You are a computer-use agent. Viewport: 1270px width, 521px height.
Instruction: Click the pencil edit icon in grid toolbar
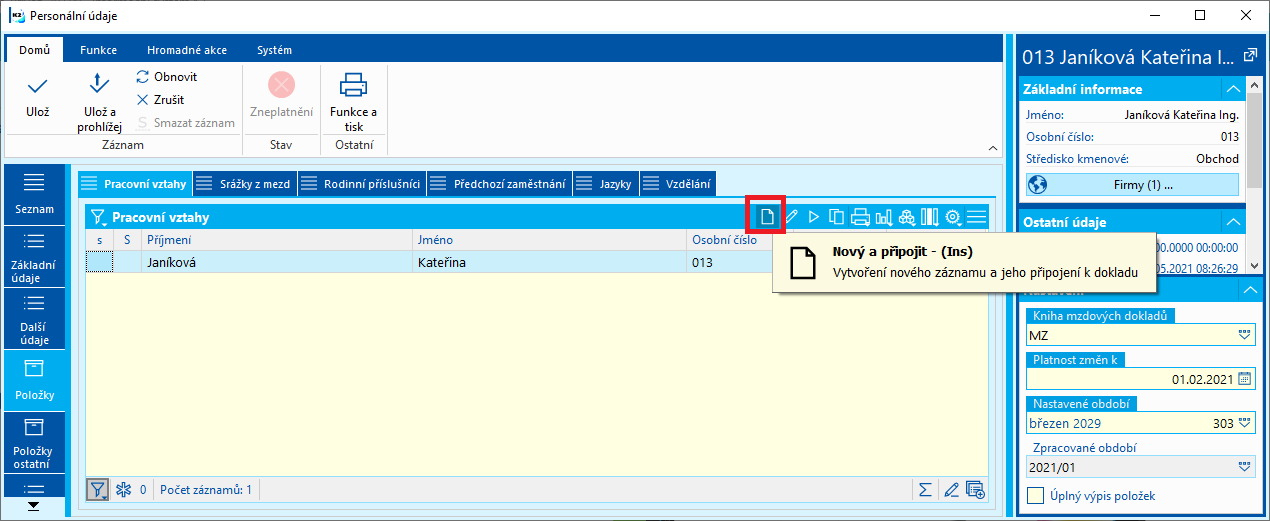point(791,217)
